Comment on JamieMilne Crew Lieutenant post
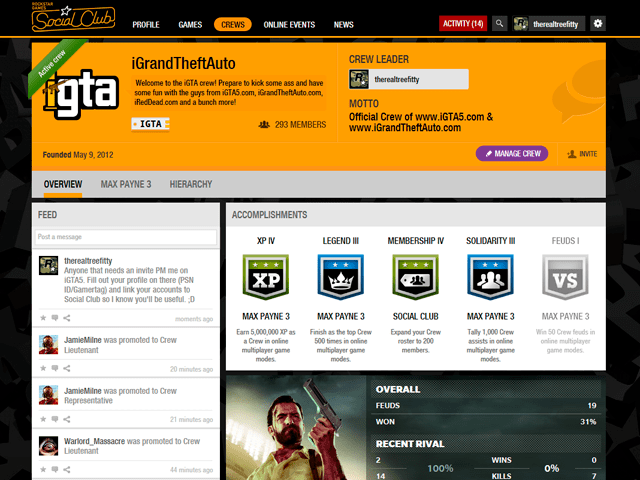Image resolution: width=640 pixels, height=480 pixels. pos(55,369)
